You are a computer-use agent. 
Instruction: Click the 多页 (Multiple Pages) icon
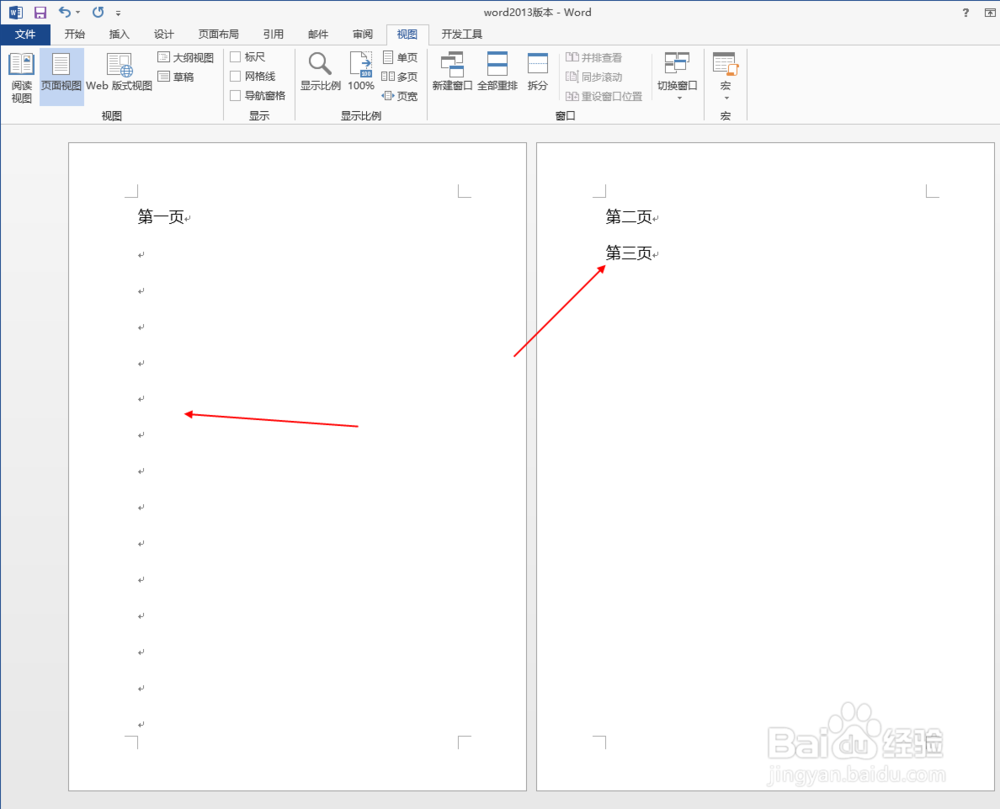click(399, 76)
